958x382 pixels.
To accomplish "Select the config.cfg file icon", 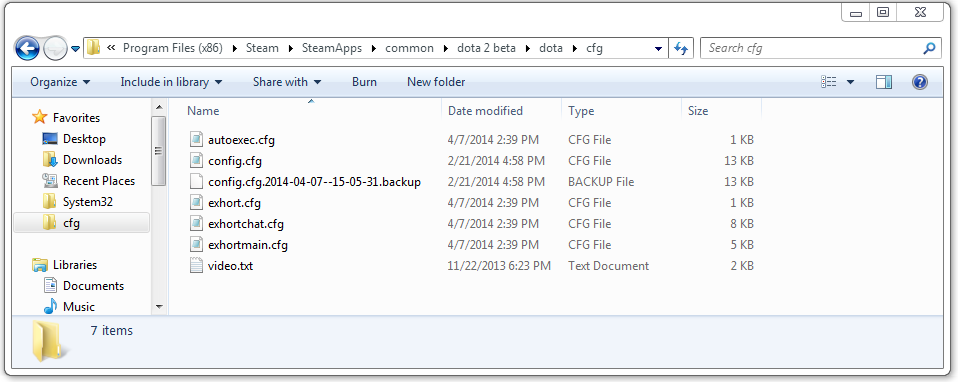I will pos(196,160).
